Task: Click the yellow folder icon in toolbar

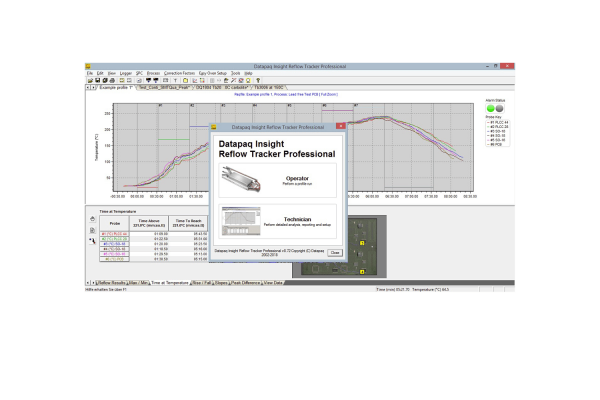Action: click(x=185, y=80)
